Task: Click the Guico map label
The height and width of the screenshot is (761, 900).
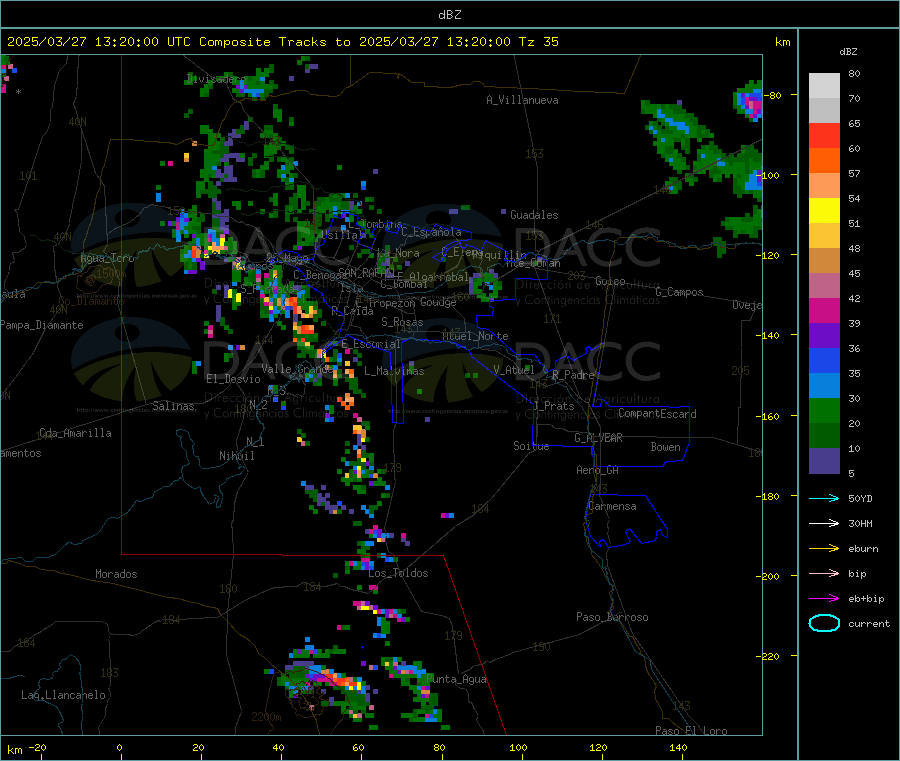Action: pos(610,281)
